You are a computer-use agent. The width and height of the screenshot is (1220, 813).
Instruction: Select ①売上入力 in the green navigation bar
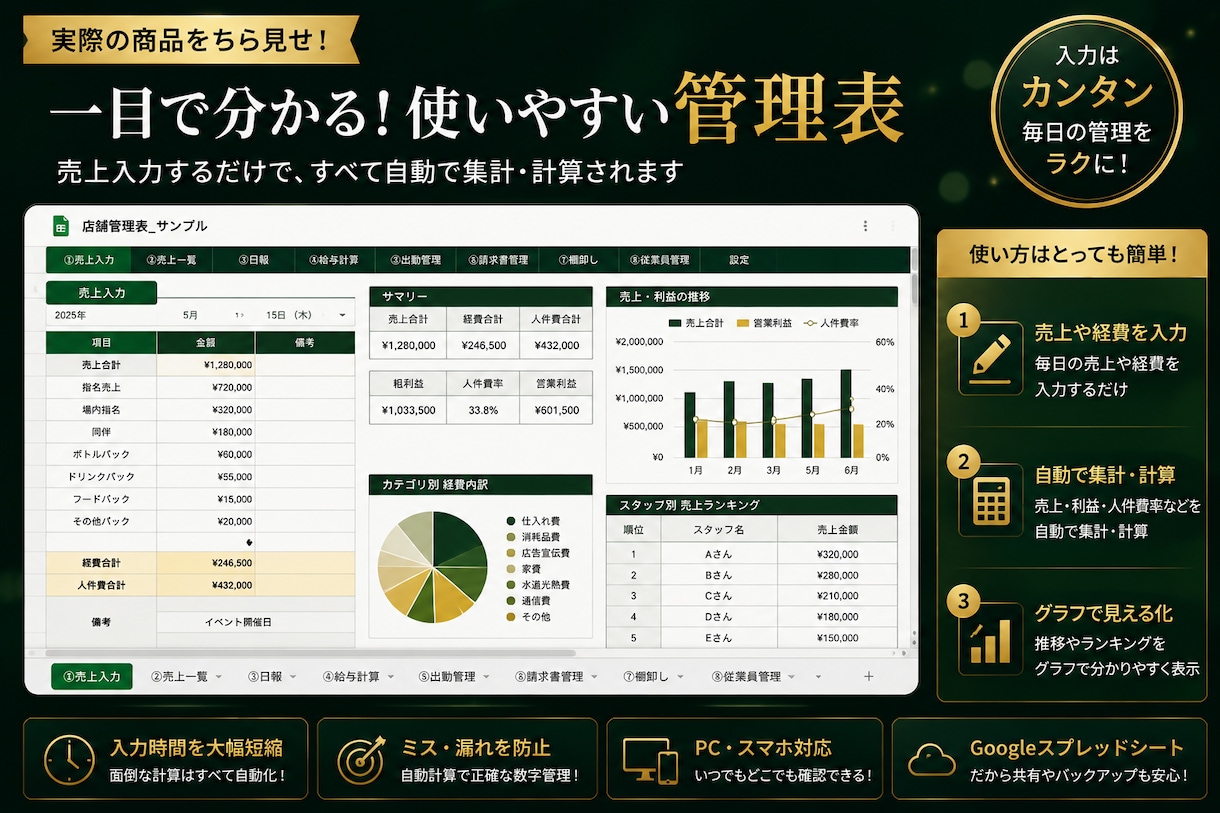pos(89,260)
